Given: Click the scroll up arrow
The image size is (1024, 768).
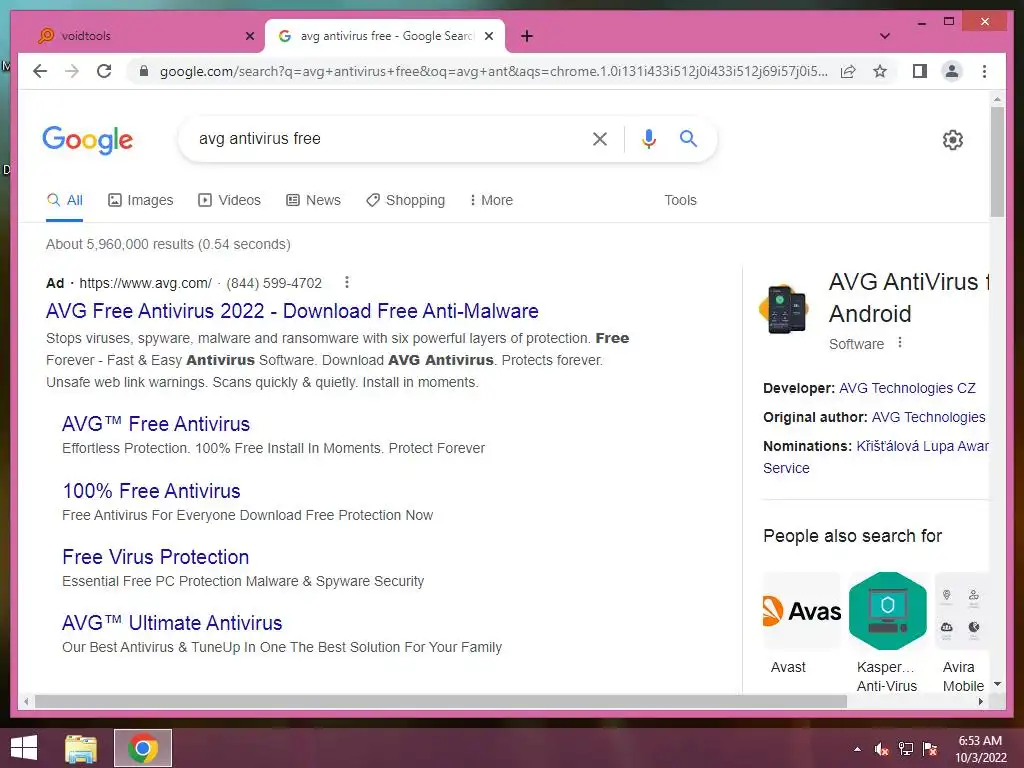Looking at the screenshot, I should 997,99.
